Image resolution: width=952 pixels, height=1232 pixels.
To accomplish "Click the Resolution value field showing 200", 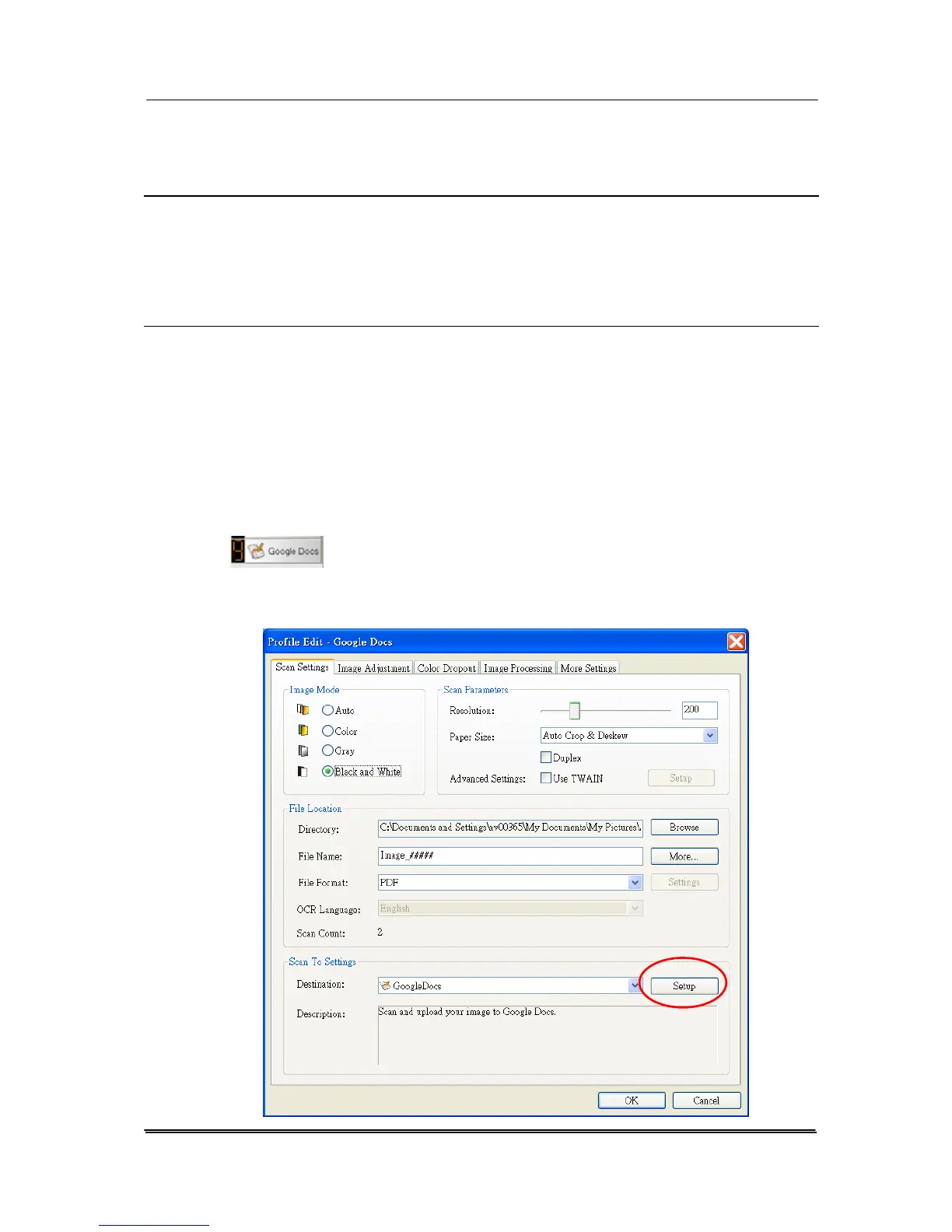I will tap(699, 709).
